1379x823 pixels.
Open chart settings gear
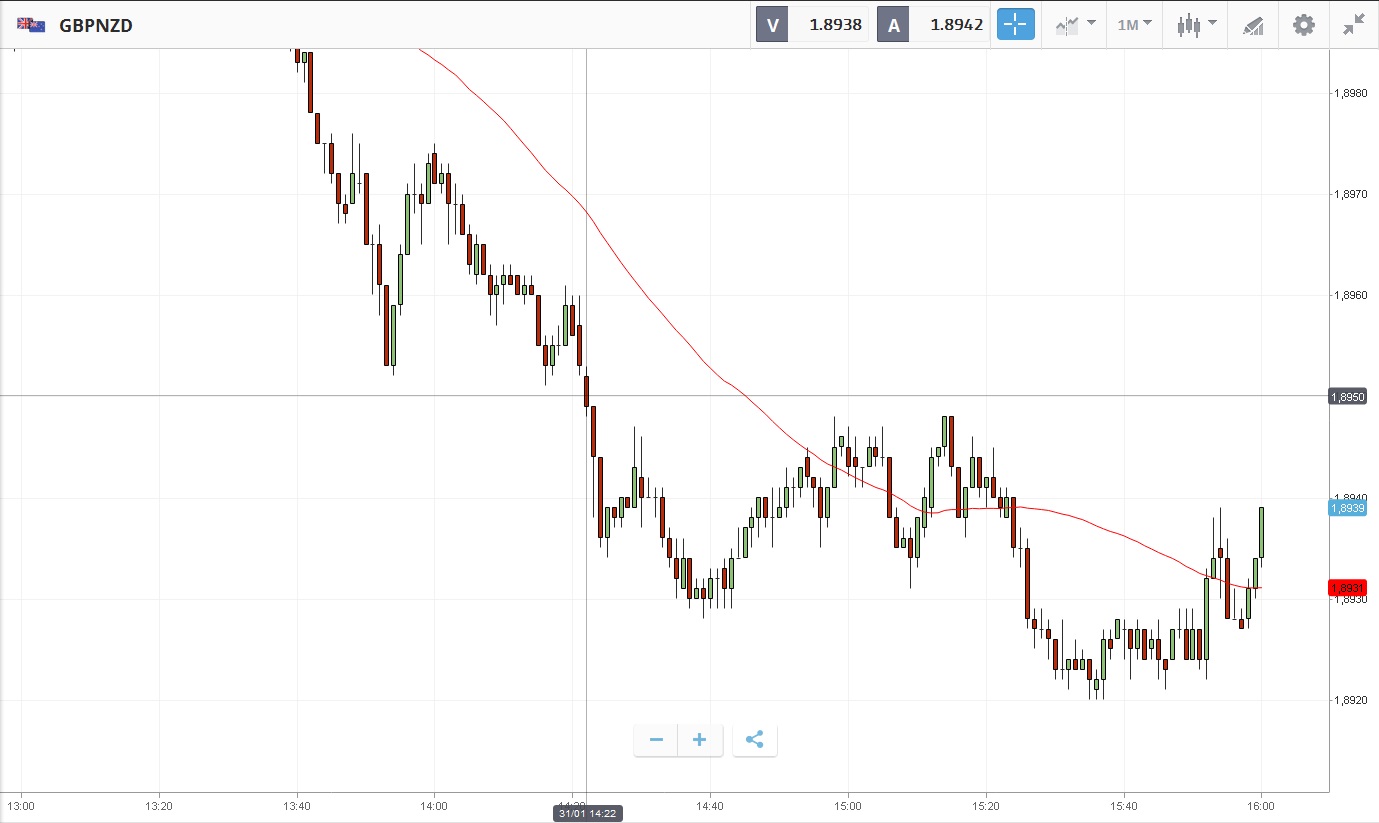tap(1304, 25)
